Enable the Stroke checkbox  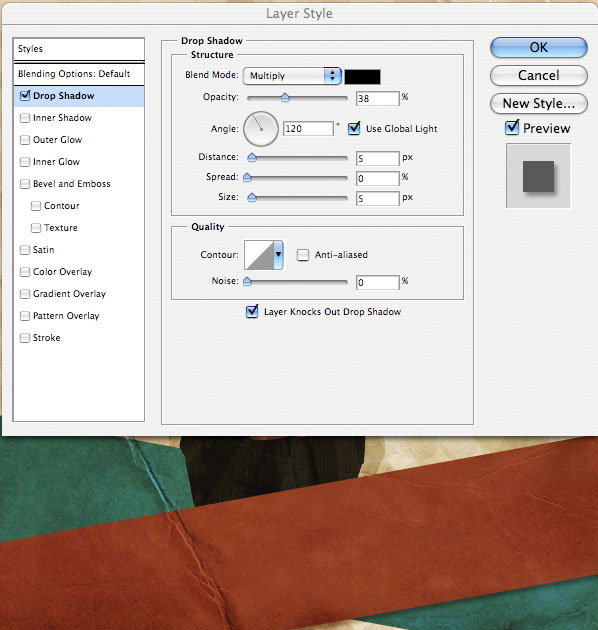(25, 338)
